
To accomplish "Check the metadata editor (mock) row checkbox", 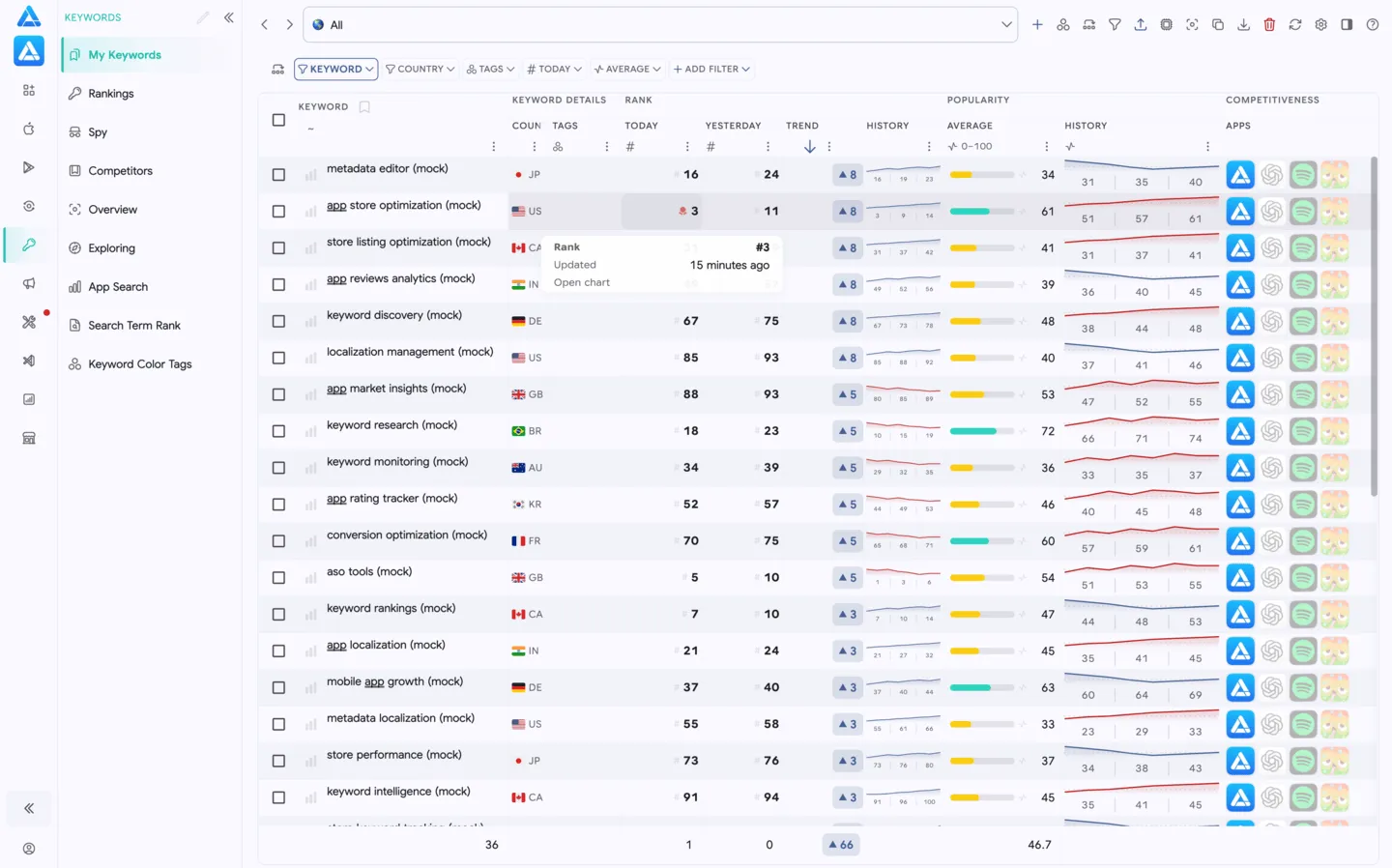I will [278, 175].
